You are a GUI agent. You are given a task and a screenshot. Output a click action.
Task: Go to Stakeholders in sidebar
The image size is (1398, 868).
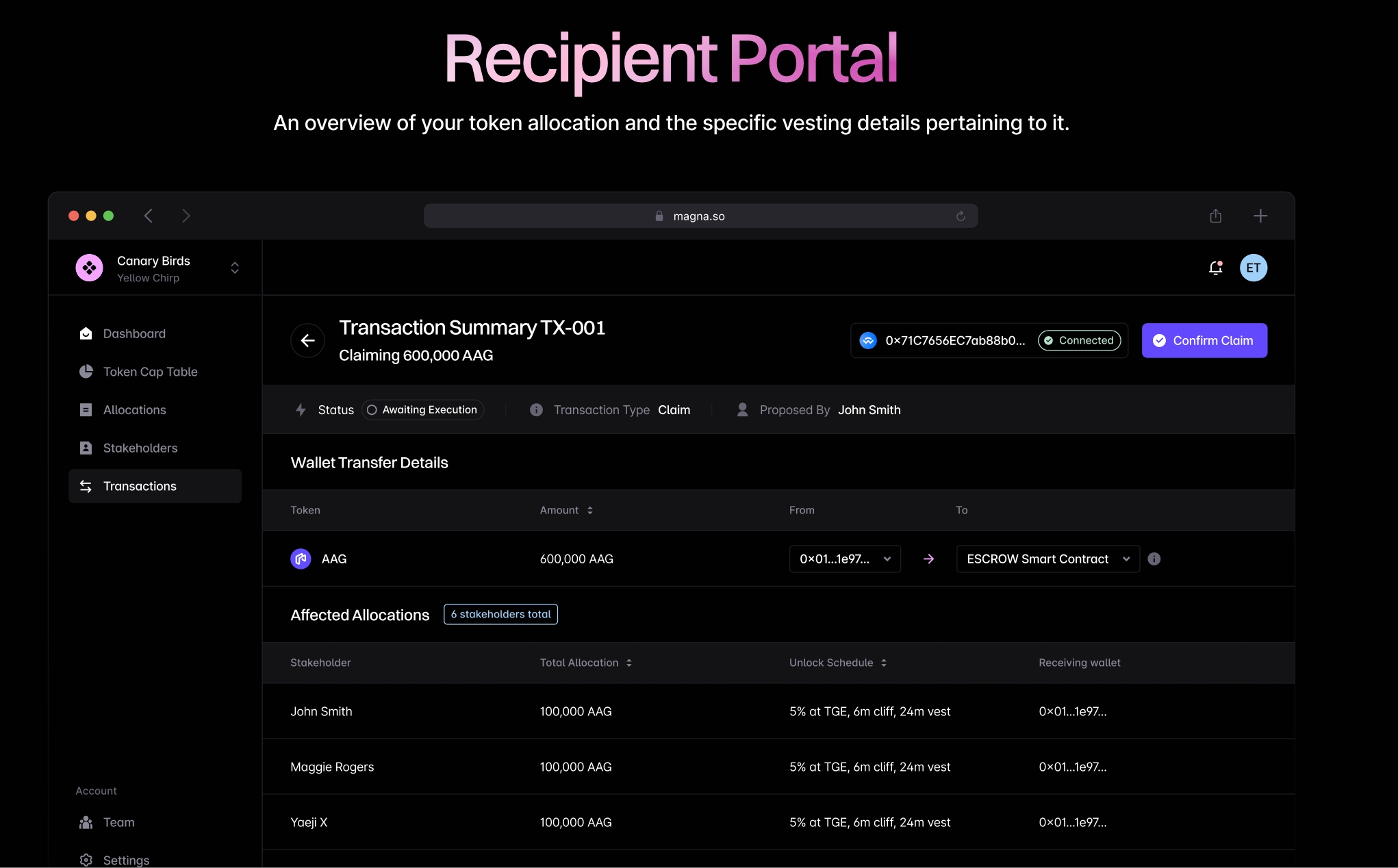pos(140,448)
